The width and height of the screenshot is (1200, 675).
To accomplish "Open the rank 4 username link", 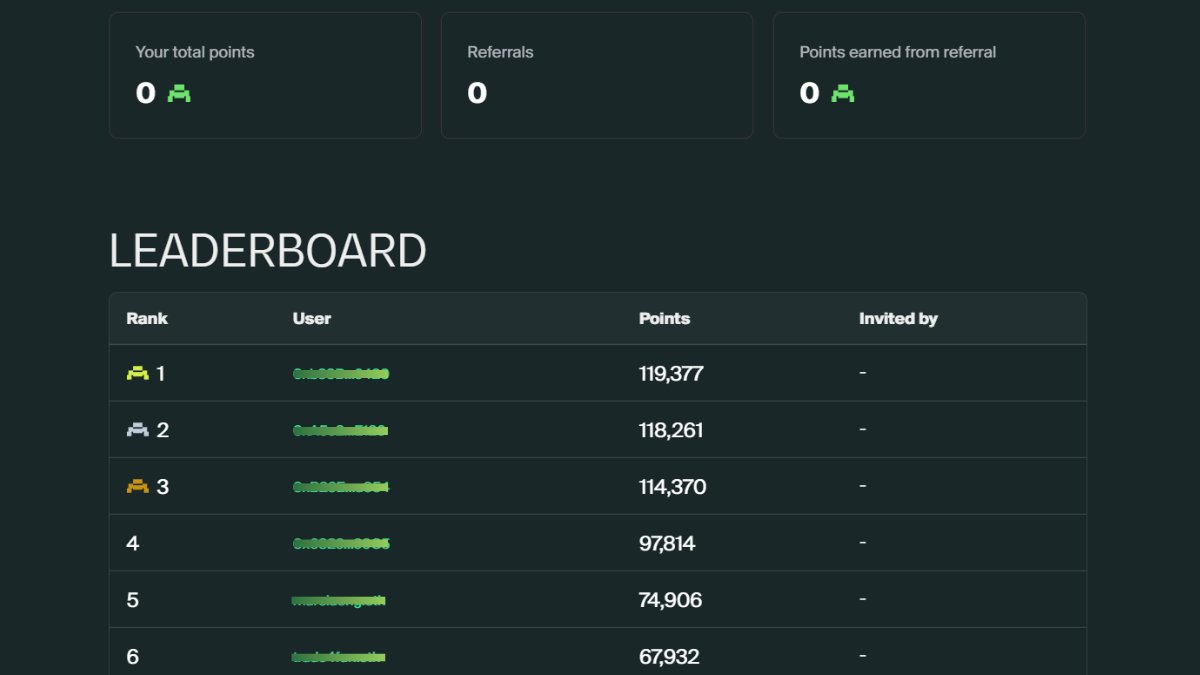I will pyautogui.click(x=340, y=543).
